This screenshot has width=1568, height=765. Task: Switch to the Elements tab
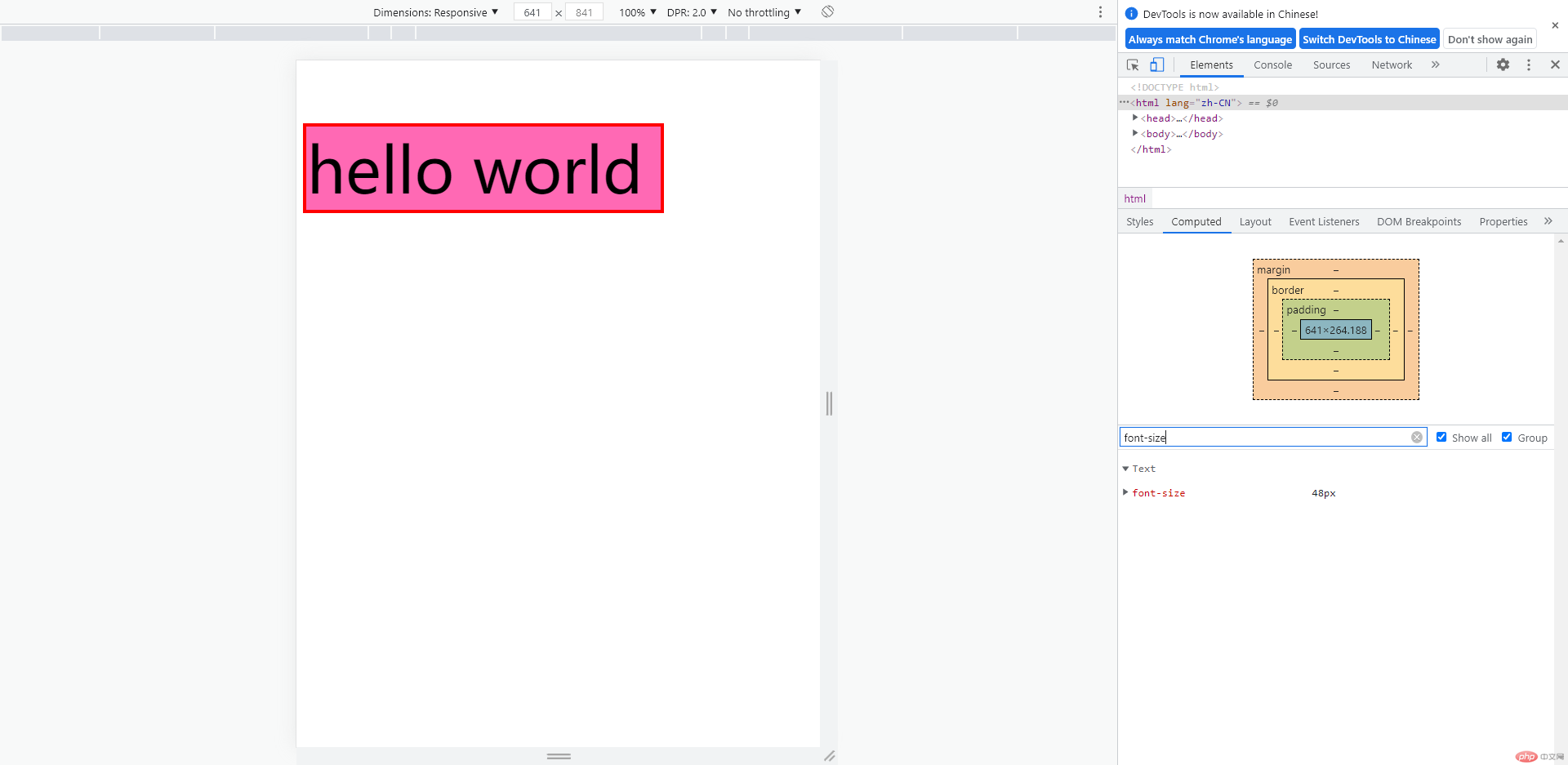click(x=1211, y=64)
